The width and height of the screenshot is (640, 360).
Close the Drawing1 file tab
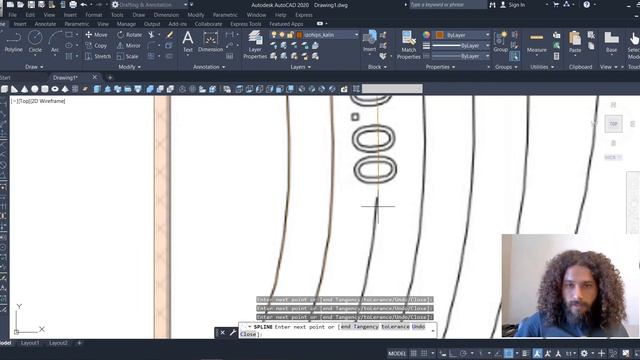click(x=95, y=77)
